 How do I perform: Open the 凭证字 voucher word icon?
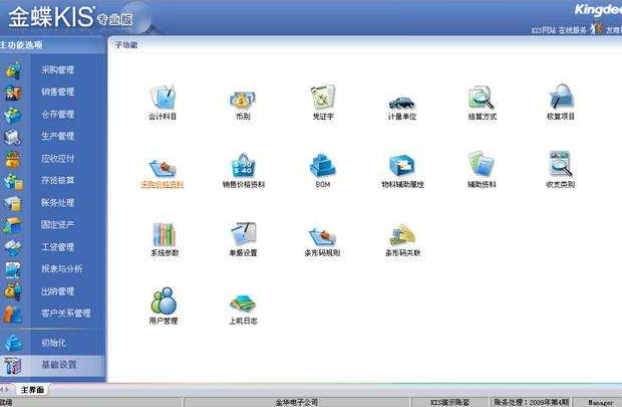(323, 102)
